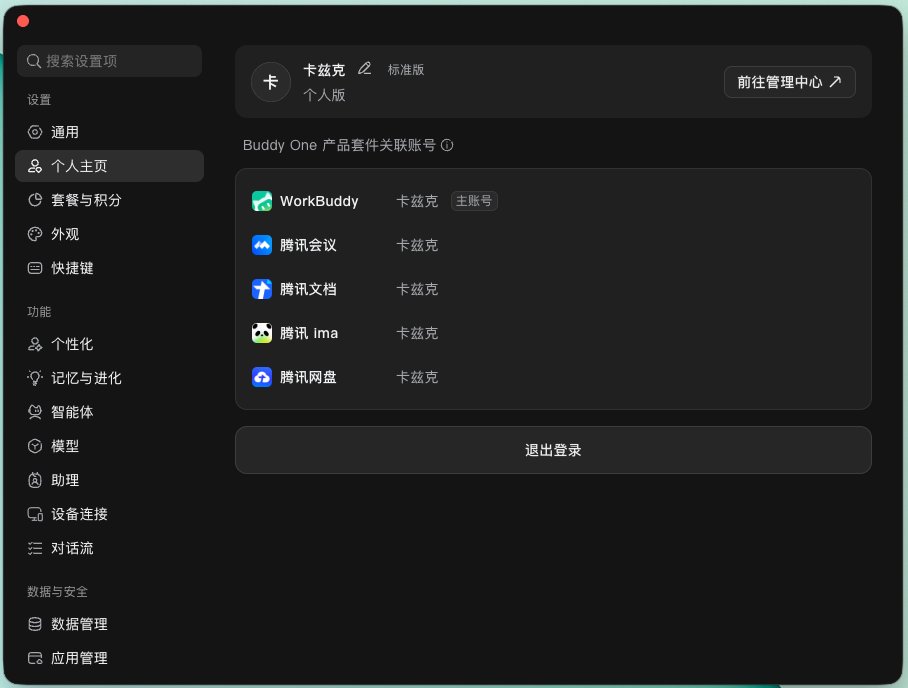This screenshot has height=688, width=908.
Task: Click the 腾讯网盘 product name
Action: coord(308,377)
